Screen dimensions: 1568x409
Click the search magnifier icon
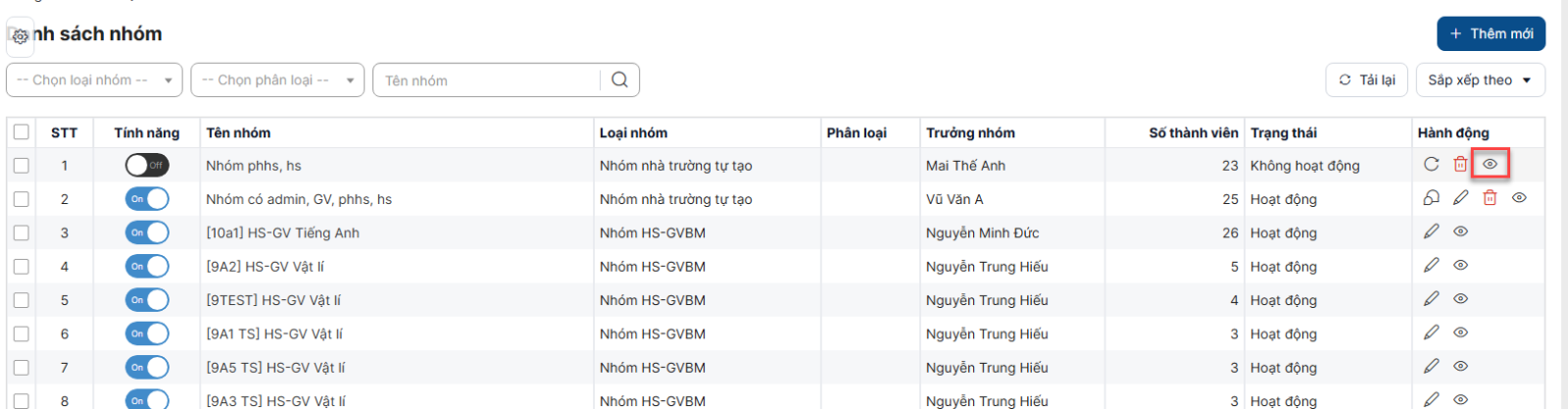pyautogui.click(x=619, y=80)
